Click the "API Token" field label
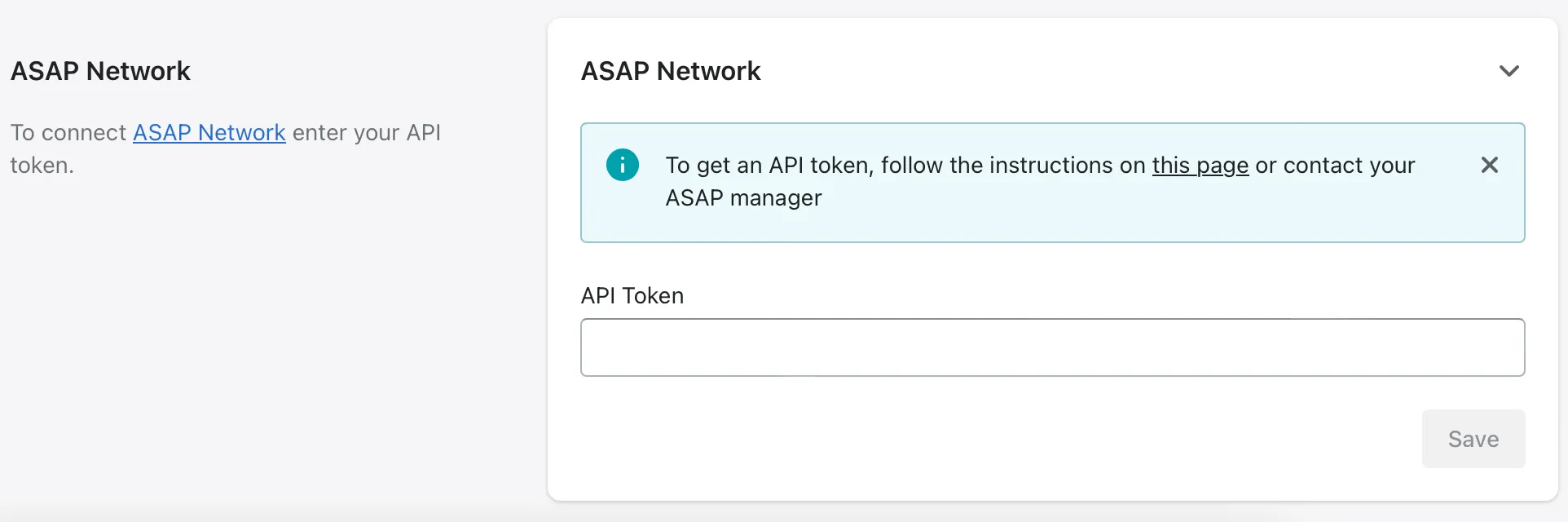 [x=632, y=296]
